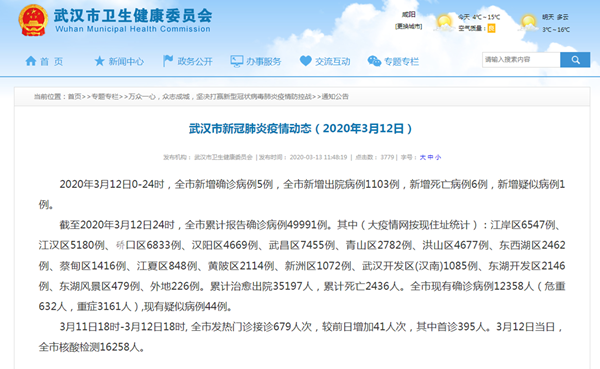
Task: Open the 万众一心，众志成城 breadcrumb link
Action: pyautogui.click(x=220, y=96)
